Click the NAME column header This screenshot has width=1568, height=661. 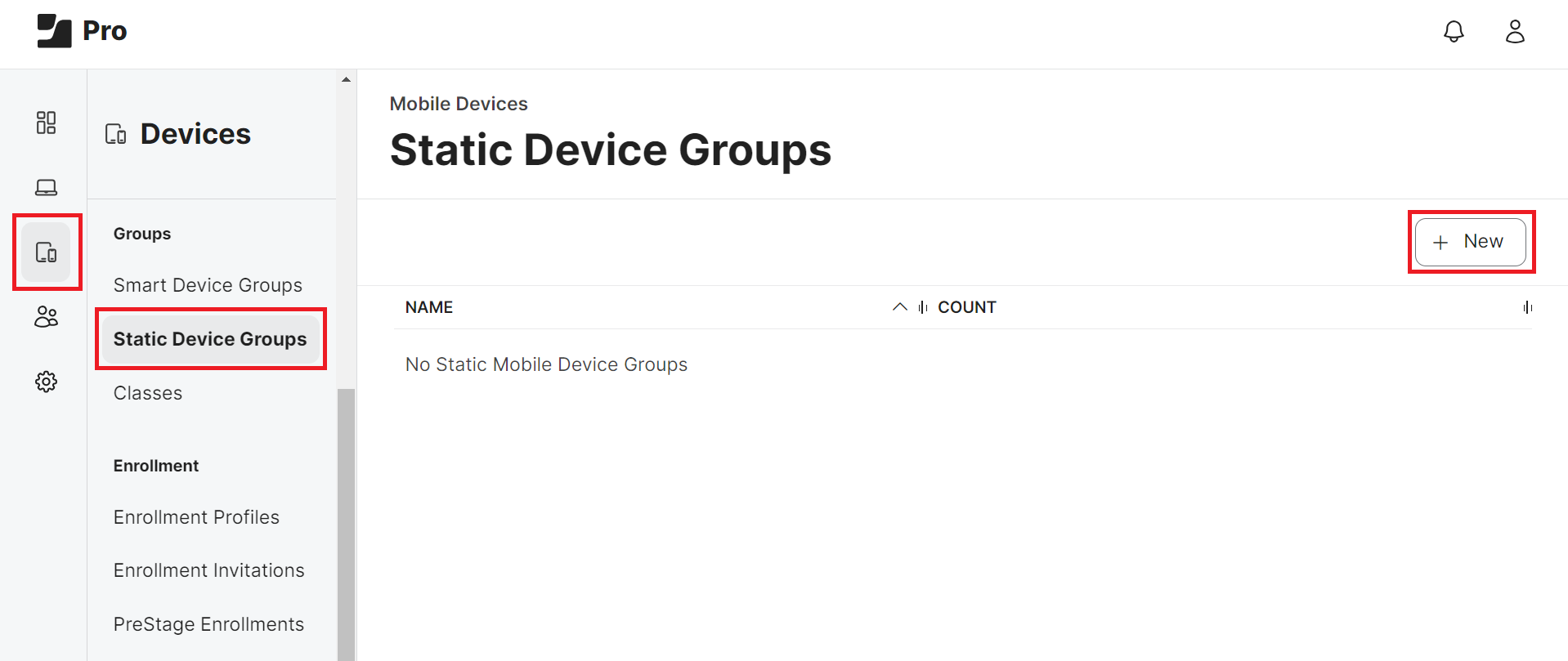click(x=429, y=307)
